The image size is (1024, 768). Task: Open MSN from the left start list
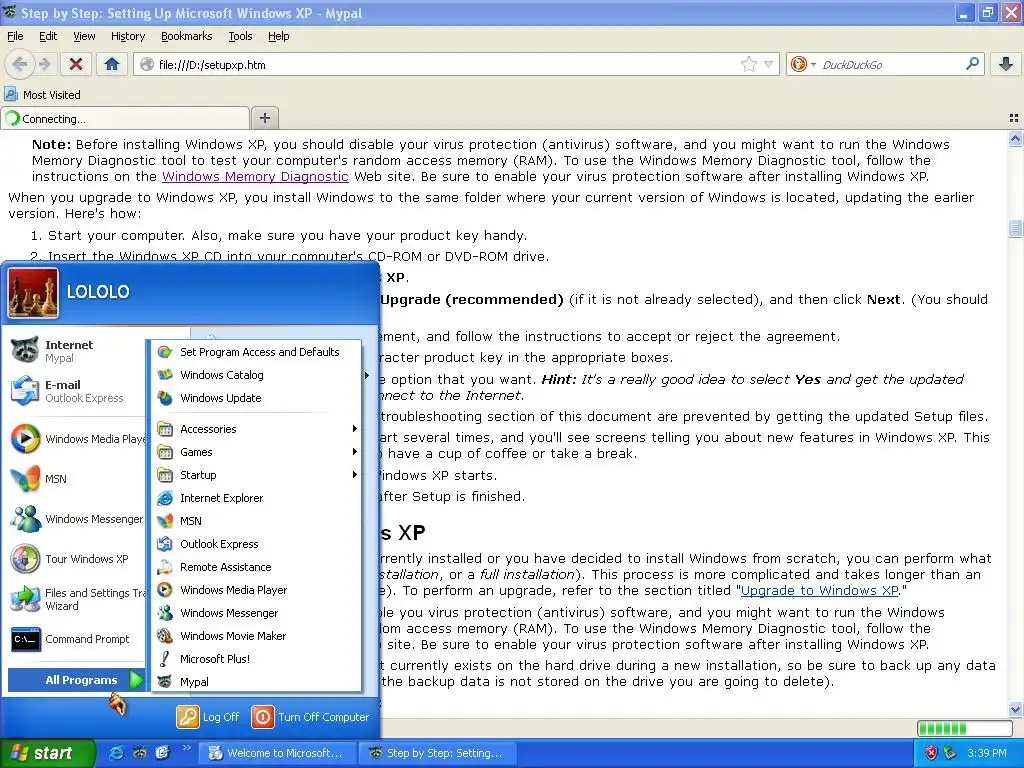point(75,479)
